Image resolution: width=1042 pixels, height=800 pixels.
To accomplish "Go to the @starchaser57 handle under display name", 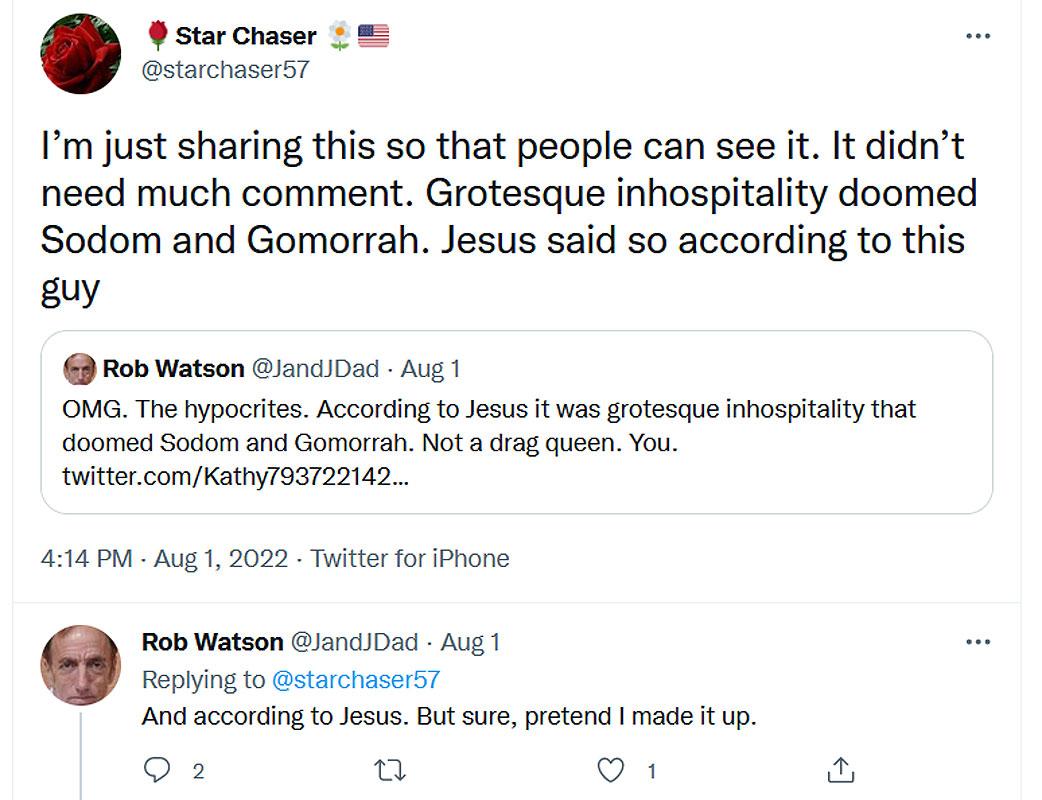I will tap(226, 70).
